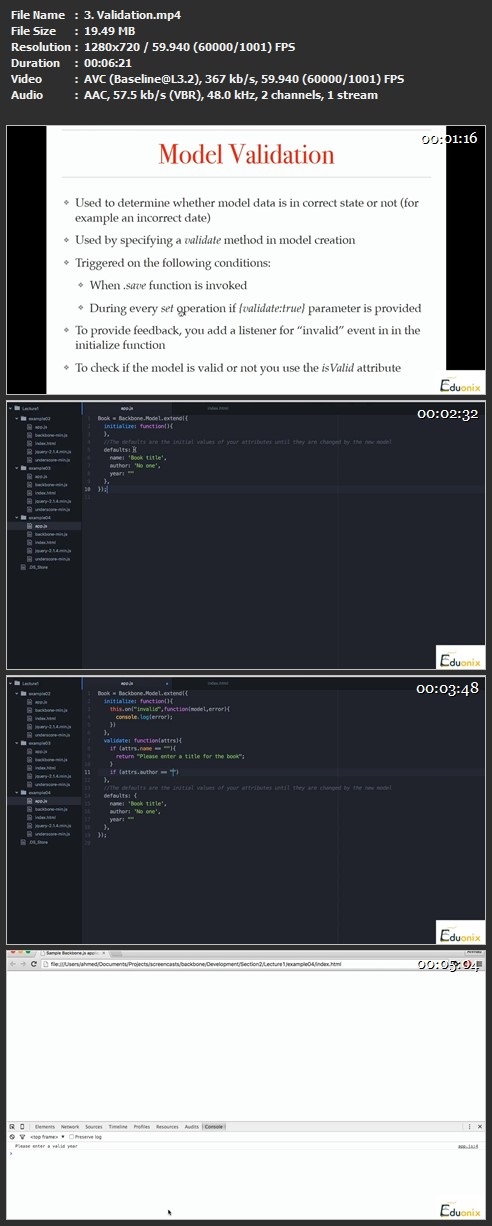The width and height of the screenshot is (492, 1226).
Task: Click the browser reload button
Action: coord(33,964)
